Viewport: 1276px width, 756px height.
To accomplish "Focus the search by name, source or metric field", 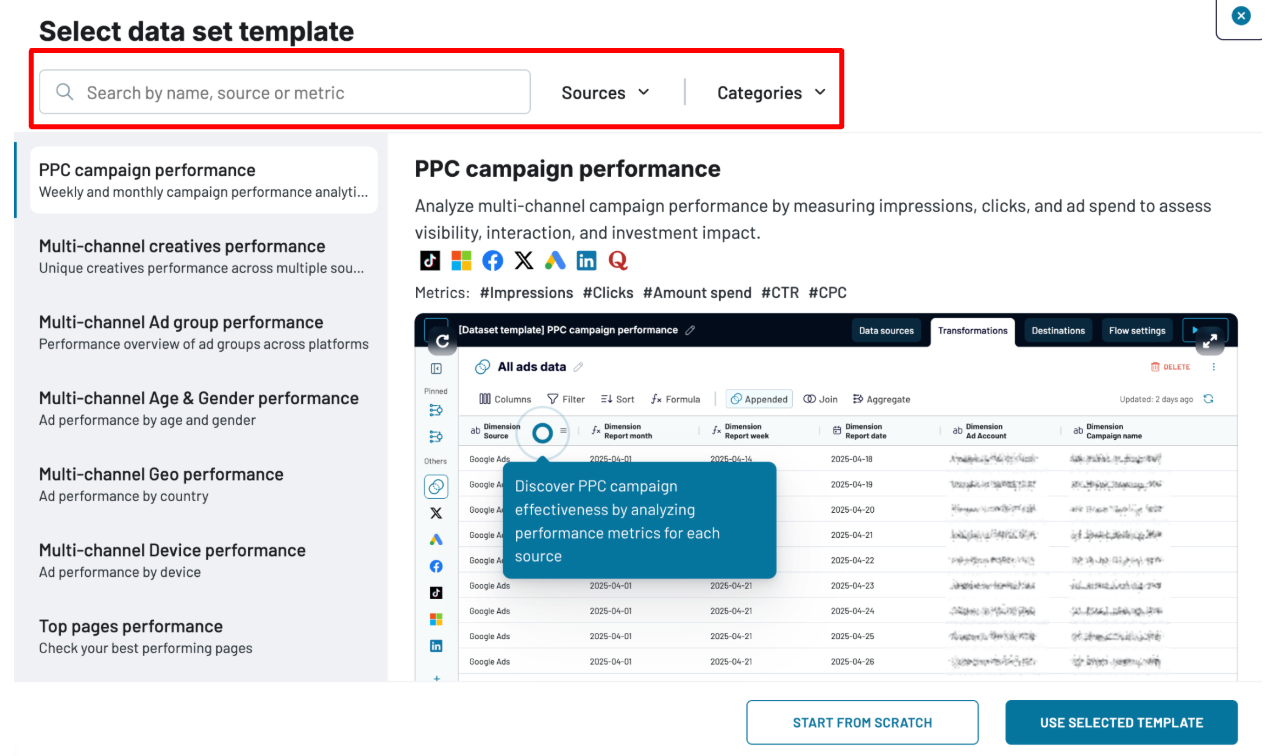I will pos(300,93).
